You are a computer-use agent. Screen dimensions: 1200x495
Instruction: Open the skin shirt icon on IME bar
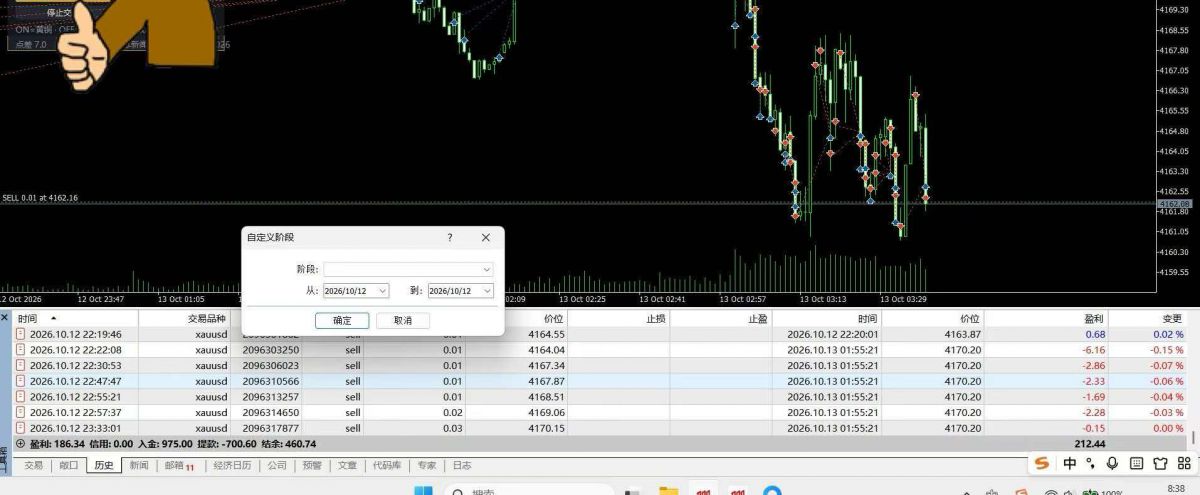(1160, 463)
